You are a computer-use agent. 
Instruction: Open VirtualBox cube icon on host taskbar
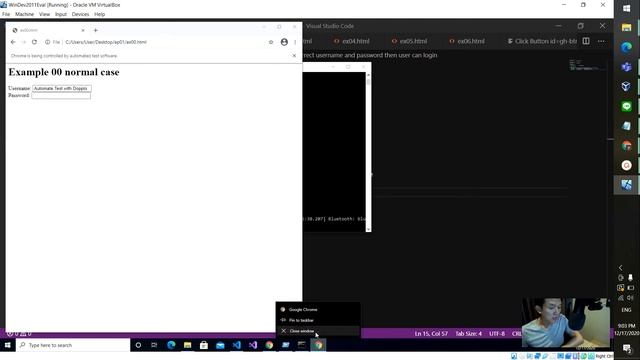click(627, 86)
